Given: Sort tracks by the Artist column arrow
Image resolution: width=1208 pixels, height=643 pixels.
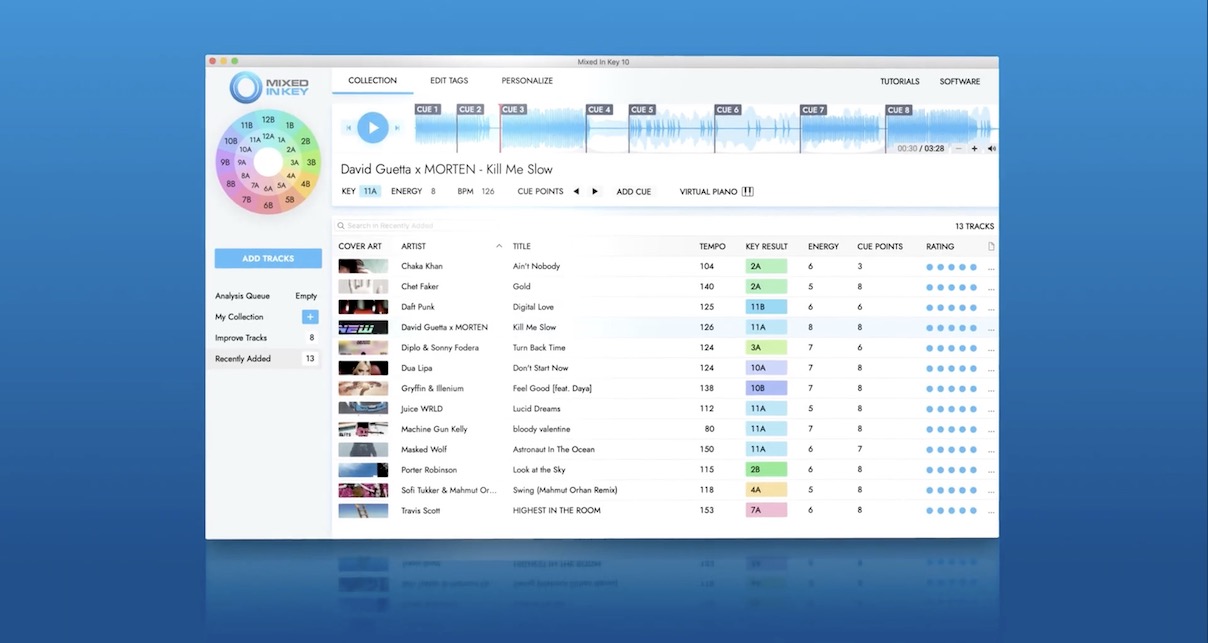Looking at the screenshot, I should point(499,246).
